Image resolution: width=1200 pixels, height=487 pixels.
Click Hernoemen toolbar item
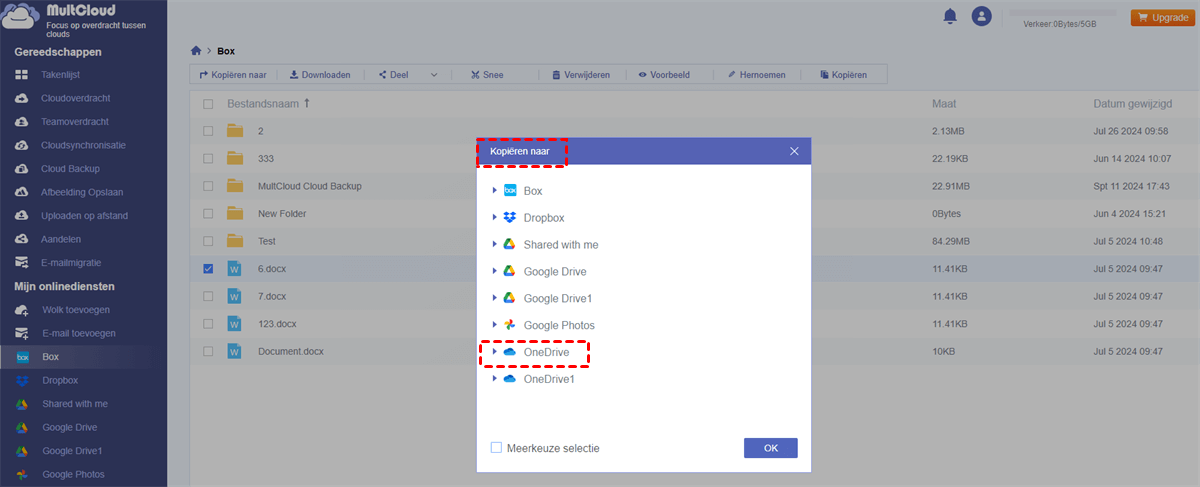tap(756, 75)
